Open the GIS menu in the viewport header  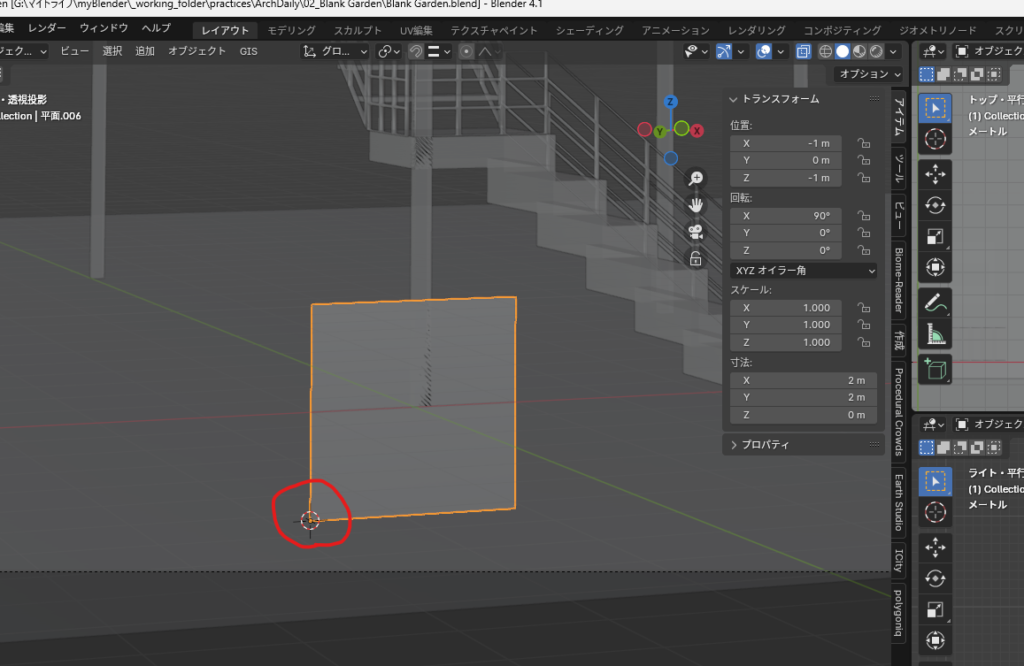248,51
